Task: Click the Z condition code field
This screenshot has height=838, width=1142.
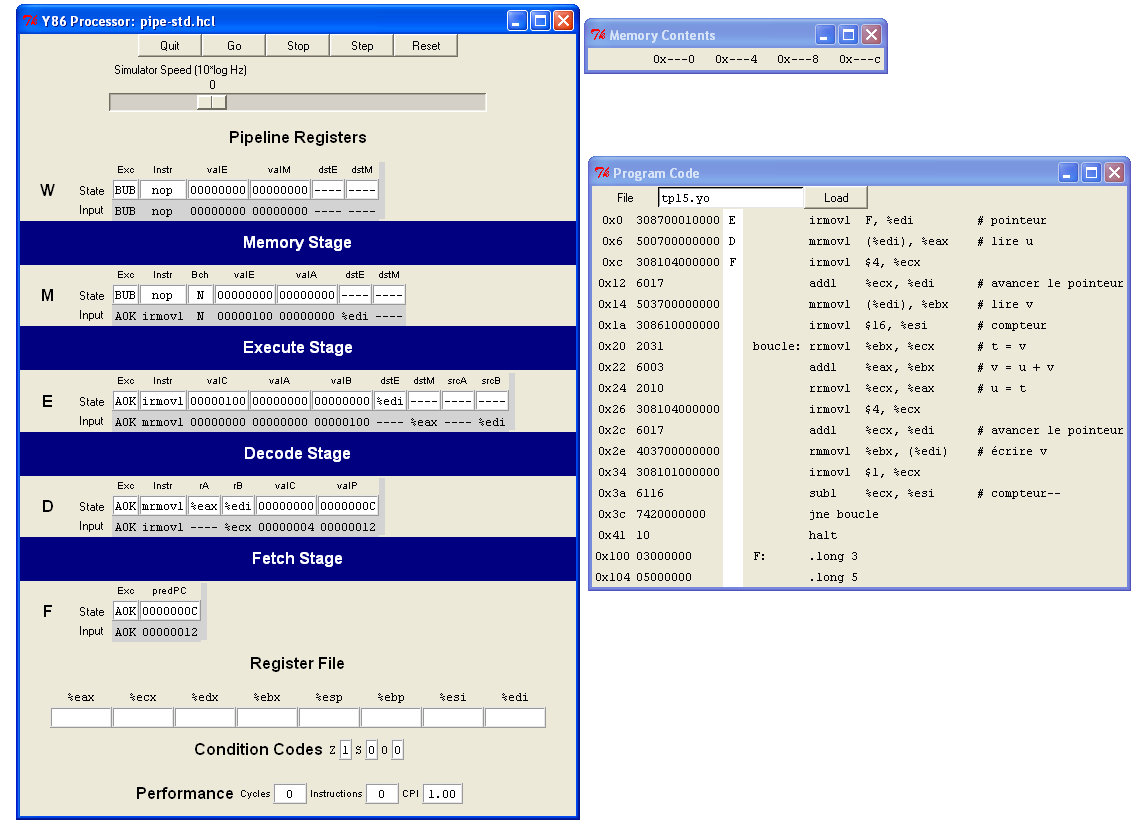Action: [345, 750]
